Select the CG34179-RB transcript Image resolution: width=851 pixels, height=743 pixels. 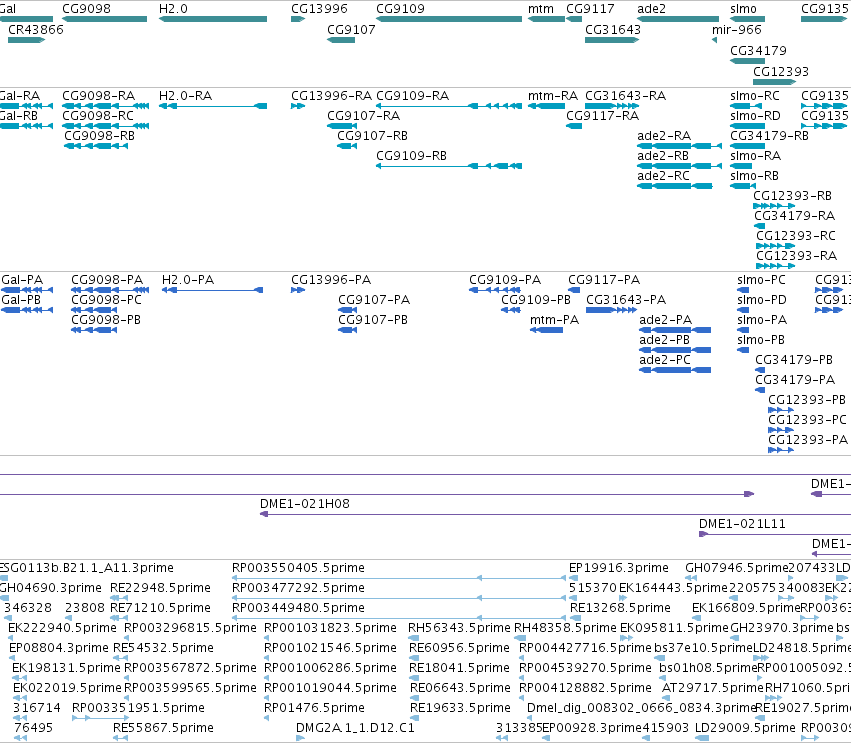click(x=748, y=146)
